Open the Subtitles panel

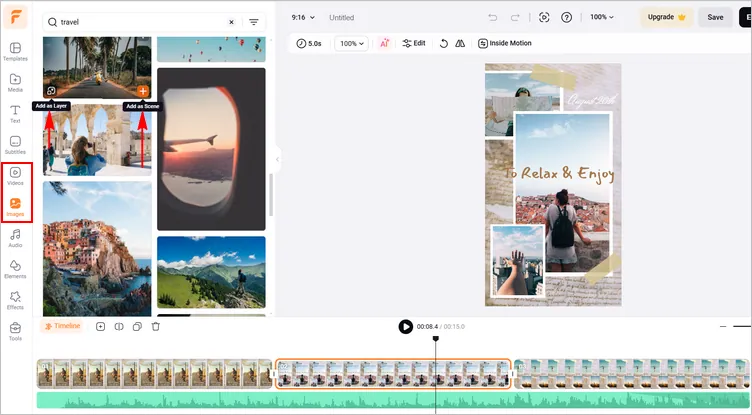[15, 145]
